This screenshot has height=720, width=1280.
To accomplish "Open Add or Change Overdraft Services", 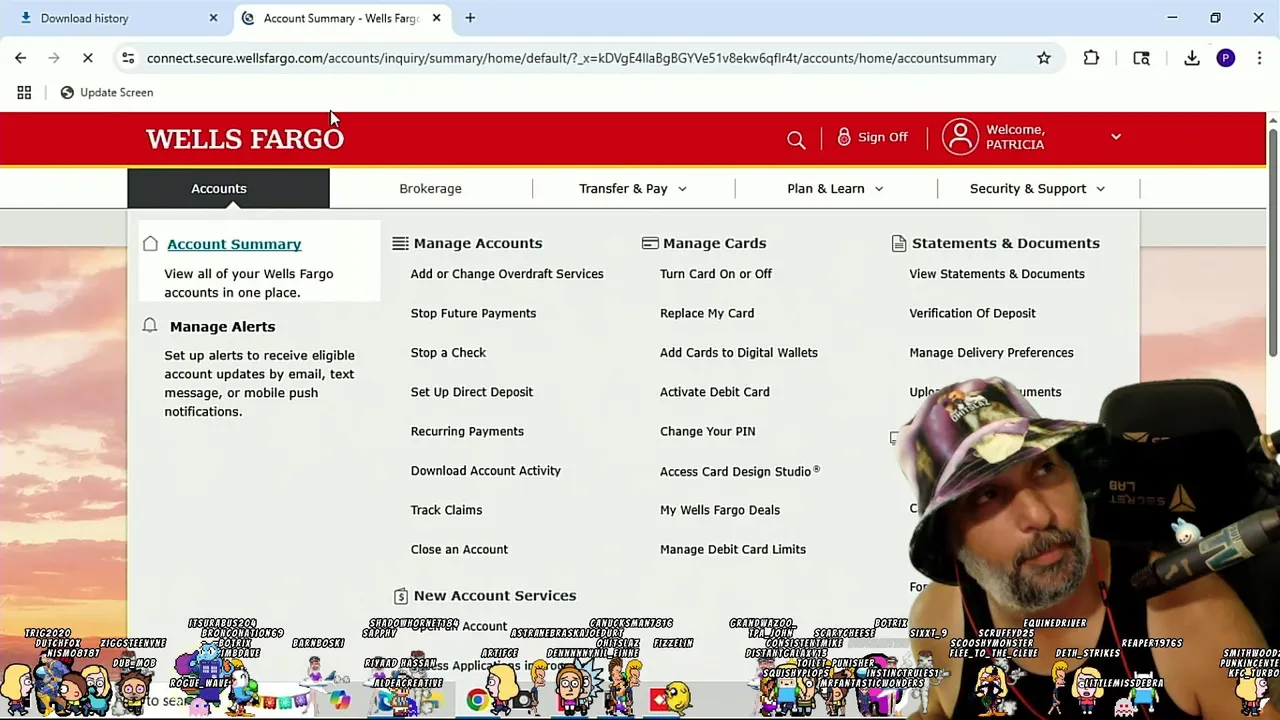I will [507, 274].
